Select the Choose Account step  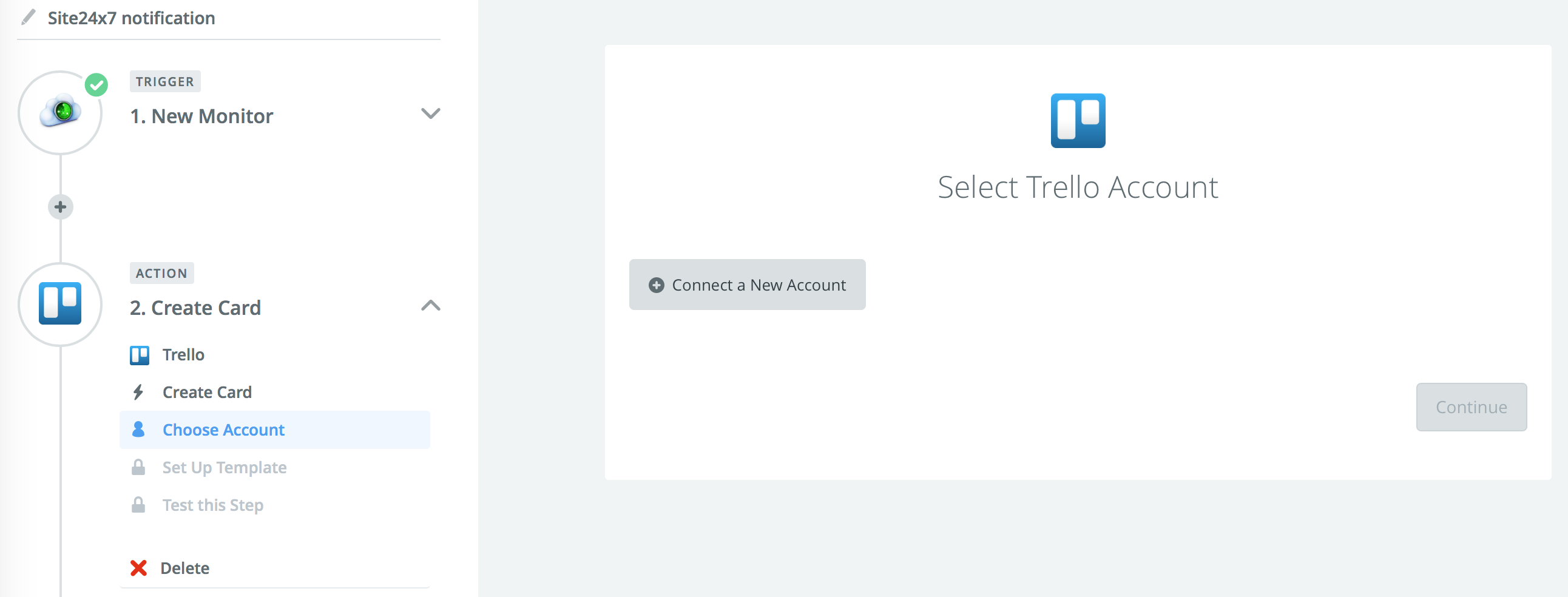[274, 430]
